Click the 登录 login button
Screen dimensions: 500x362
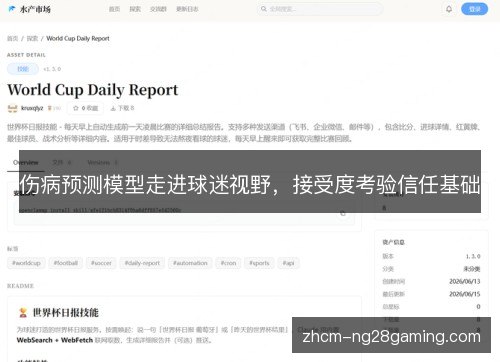coord(474,9)
